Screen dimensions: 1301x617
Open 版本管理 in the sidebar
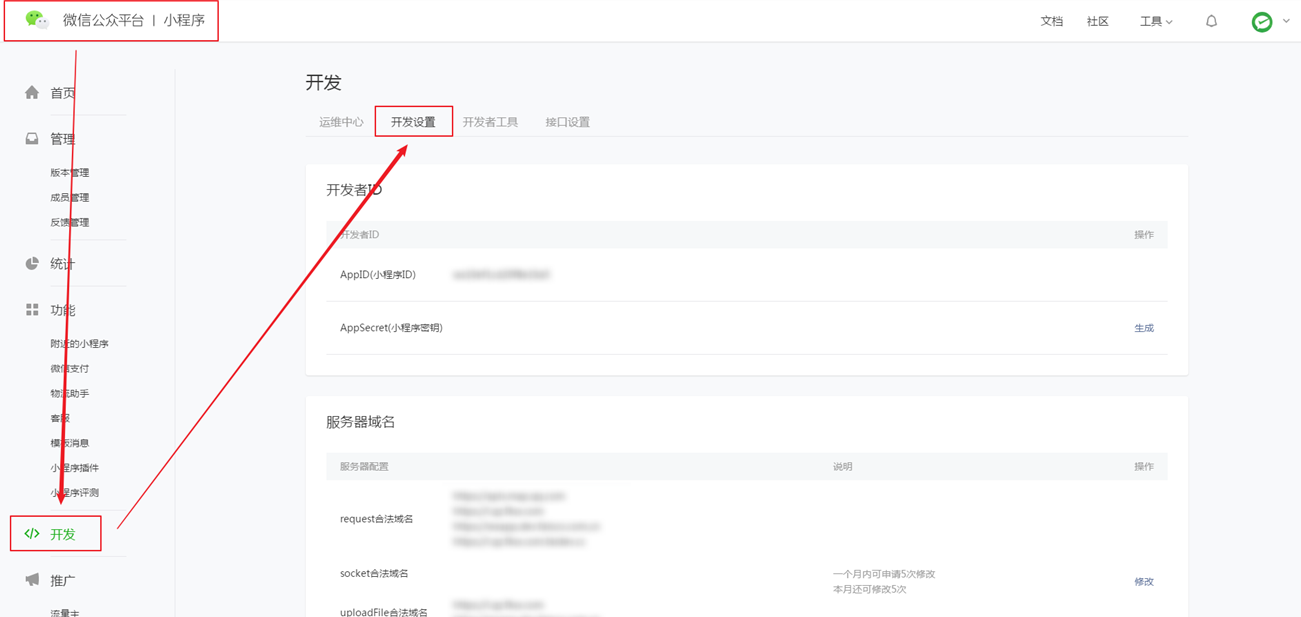coord(70,173)
